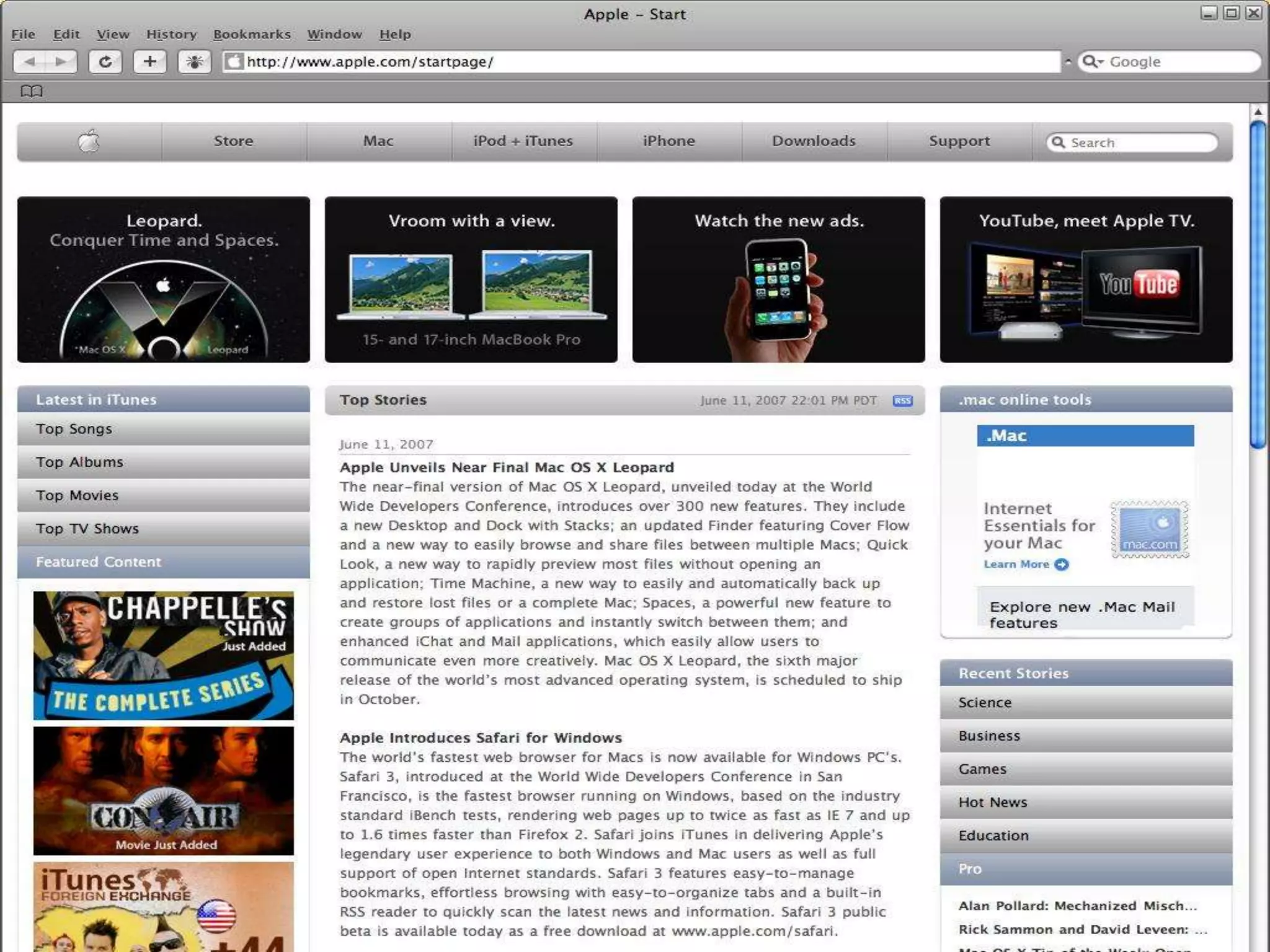Click the Chappelle's Show featured thumbnail

(164, 655)
